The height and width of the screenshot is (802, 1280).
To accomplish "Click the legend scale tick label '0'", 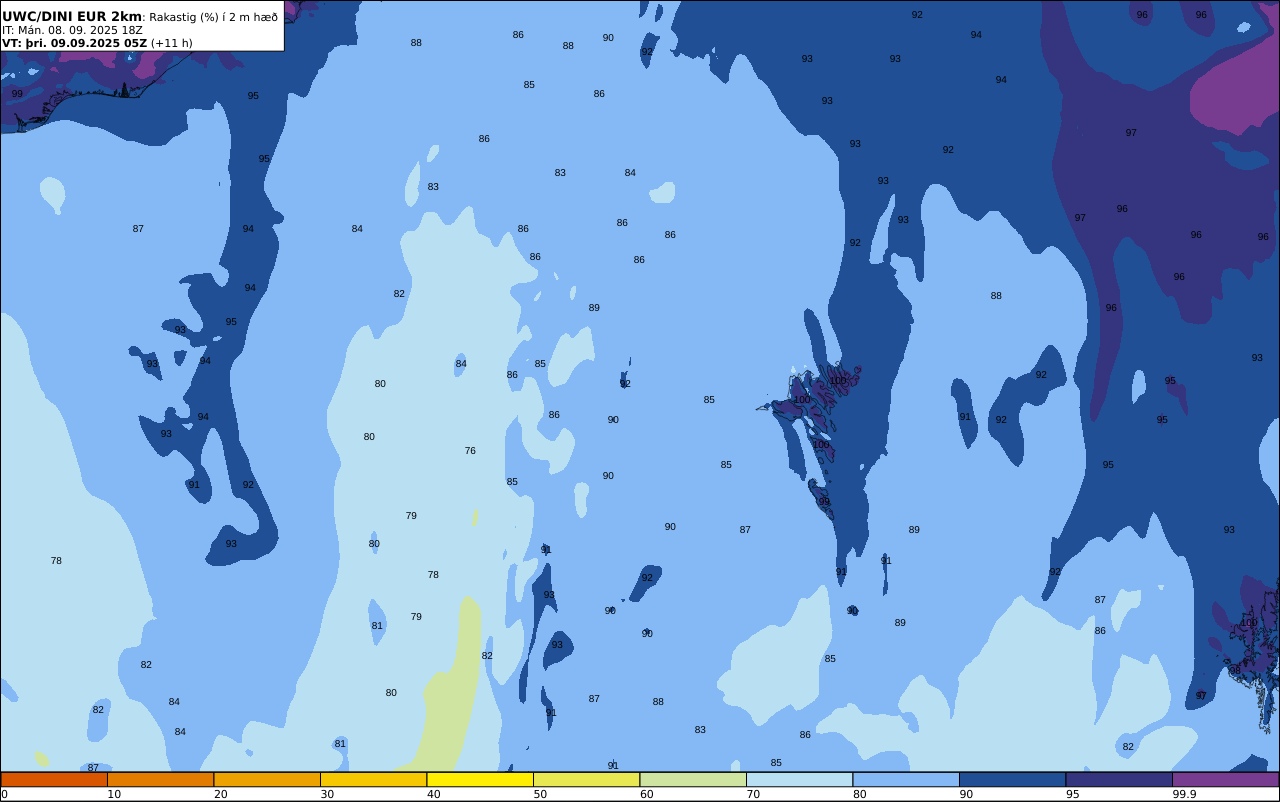I will [4, 794].
